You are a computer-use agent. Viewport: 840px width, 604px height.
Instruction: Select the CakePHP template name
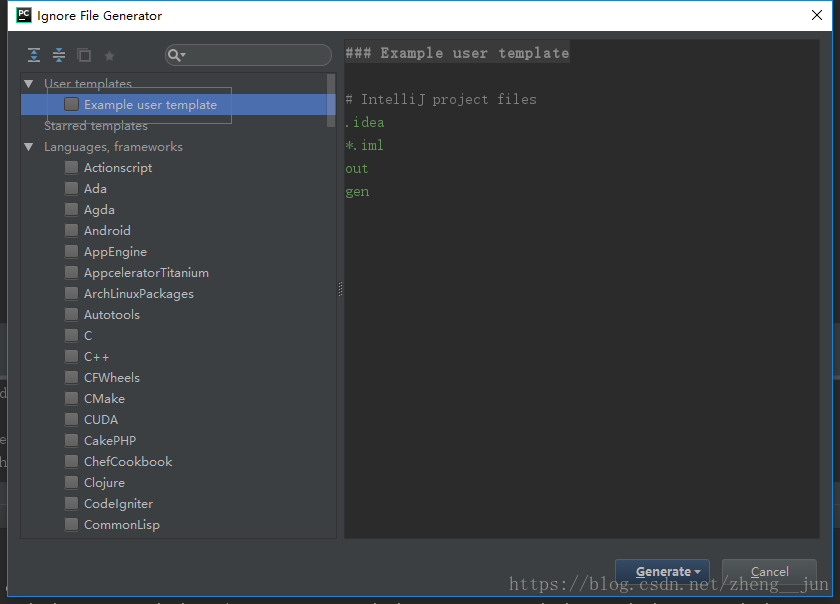110,441
